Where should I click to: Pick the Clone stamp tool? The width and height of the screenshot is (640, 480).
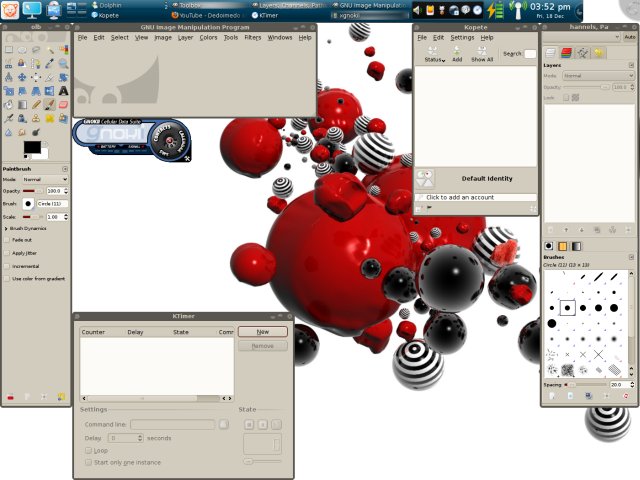tap(36, 119)
